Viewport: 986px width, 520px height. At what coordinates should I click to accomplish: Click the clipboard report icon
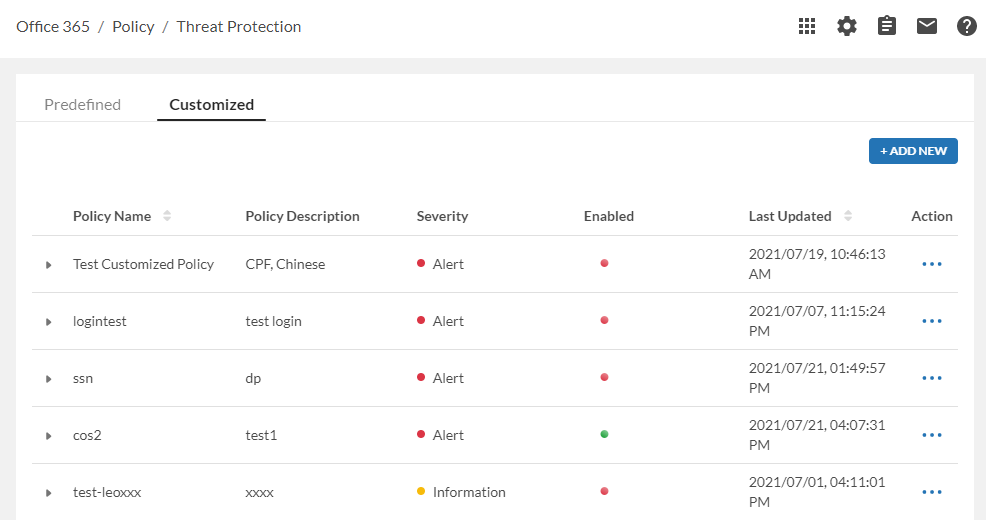click(887, 27)
